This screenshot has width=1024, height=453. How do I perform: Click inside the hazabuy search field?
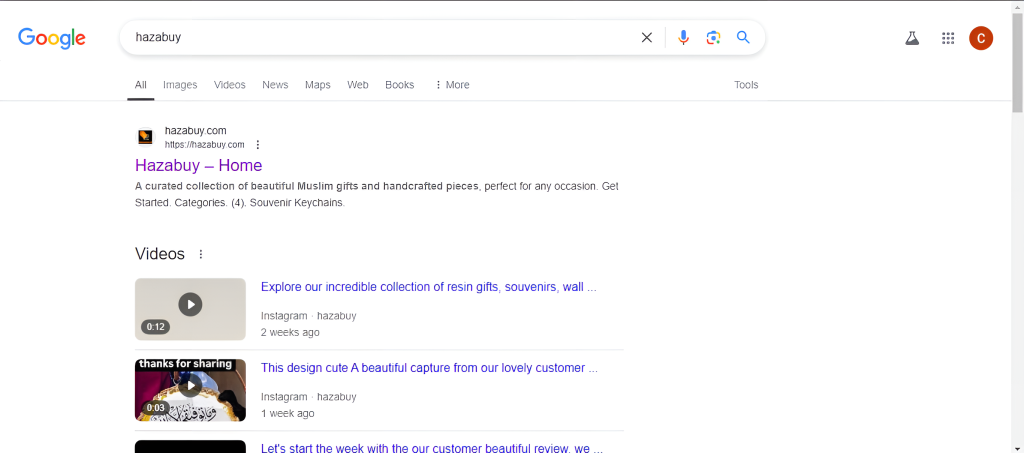380,38
